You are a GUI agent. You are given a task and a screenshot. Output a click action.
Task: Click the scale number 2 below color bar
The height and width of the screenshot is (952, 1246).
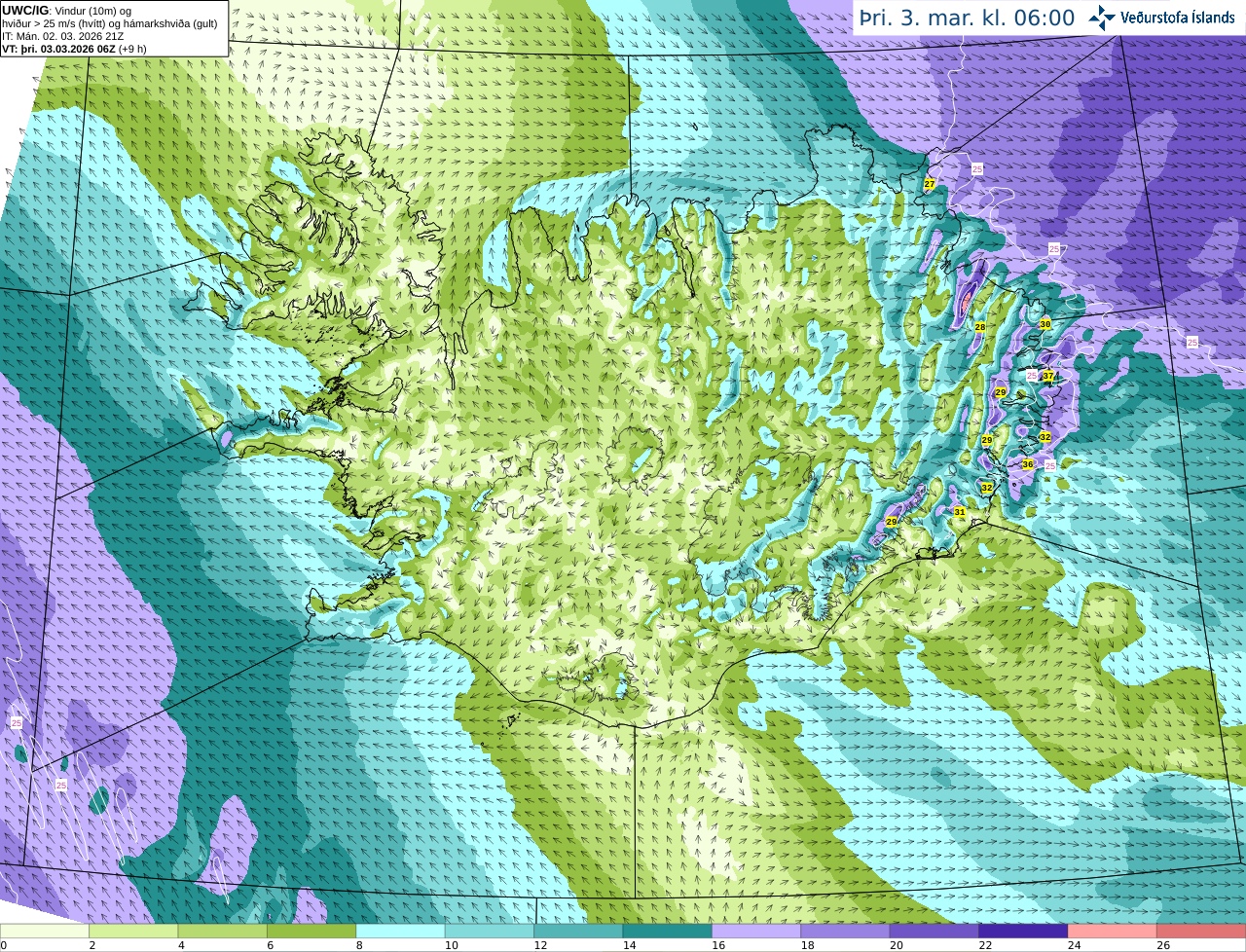92,945
